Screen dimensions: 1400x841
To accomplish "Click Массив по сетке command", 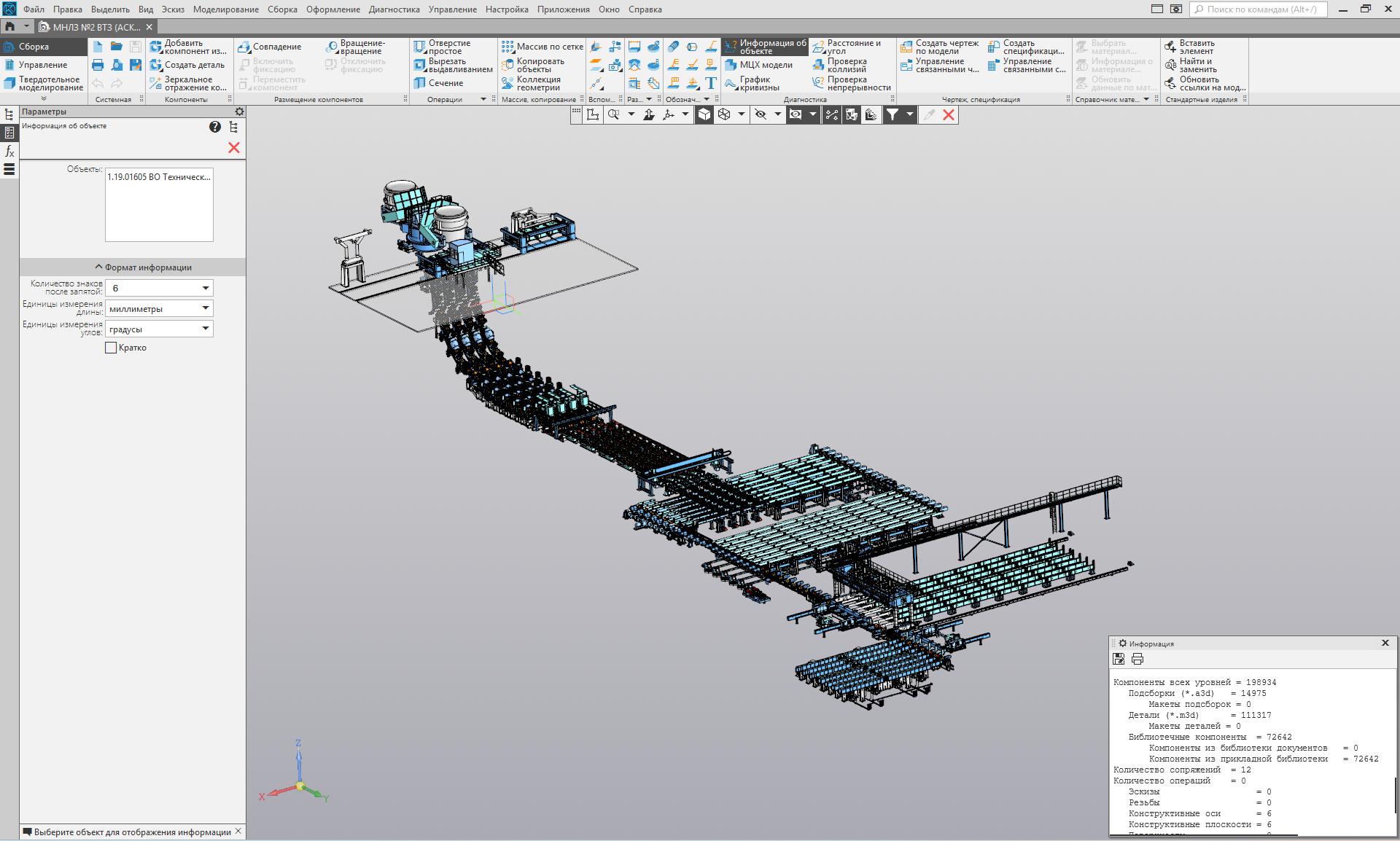I will pyautogui.click(x=542, y=47).
